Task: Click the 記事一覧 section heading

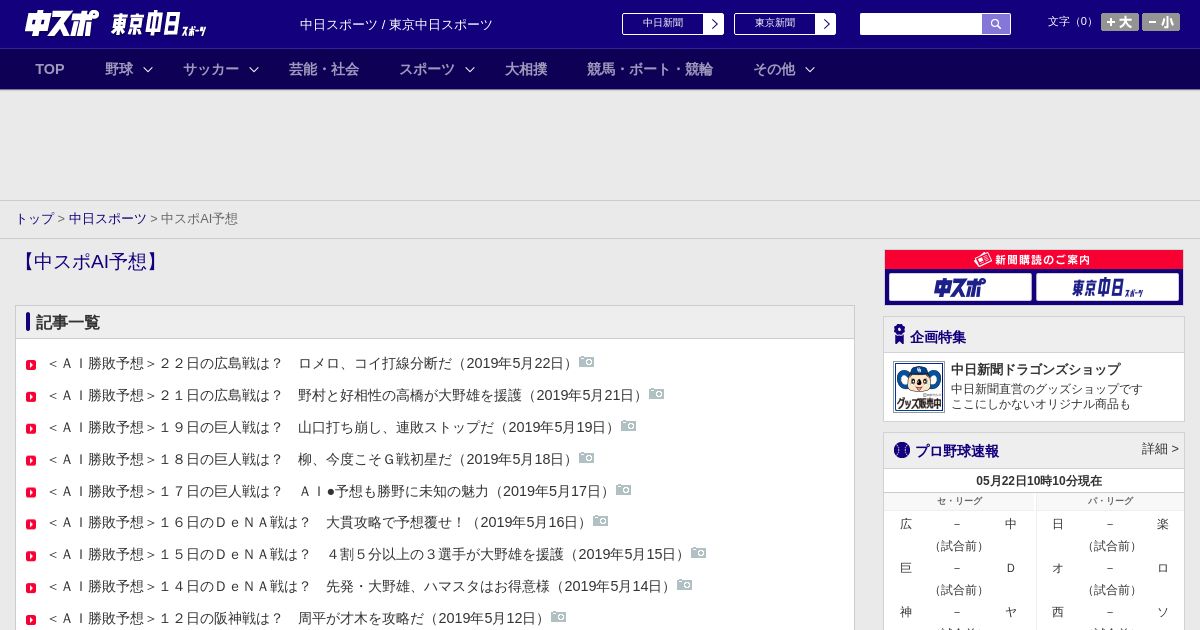Action: [68, 322]
